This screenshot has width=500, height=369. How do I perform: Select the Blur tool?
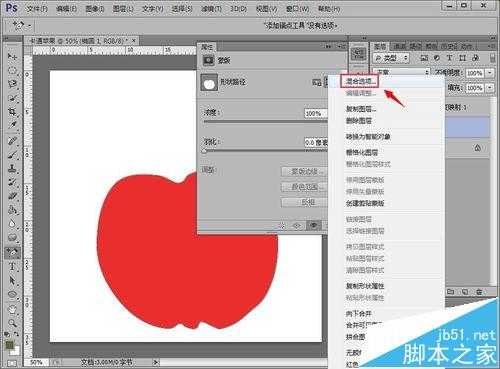(x=12, y=223)
